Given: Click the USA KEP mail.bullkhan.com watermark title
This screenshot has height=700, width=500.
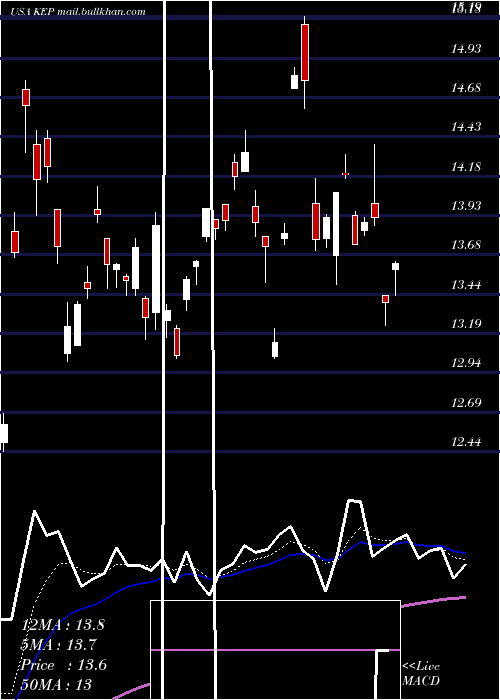Looking at the screenshot, I should (78, 12).
